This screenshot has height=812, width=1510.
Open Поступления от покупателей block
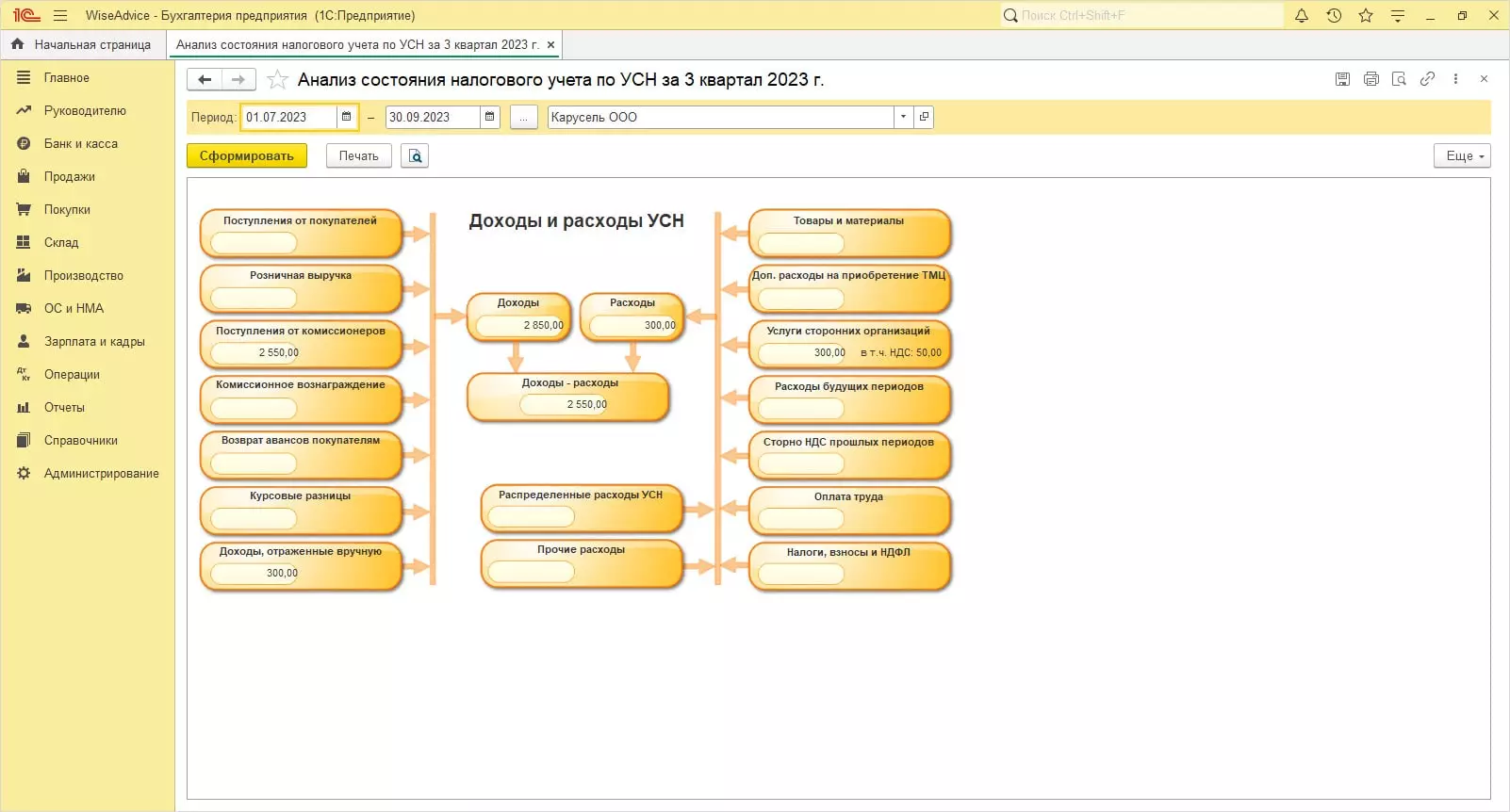pos(301,233)
